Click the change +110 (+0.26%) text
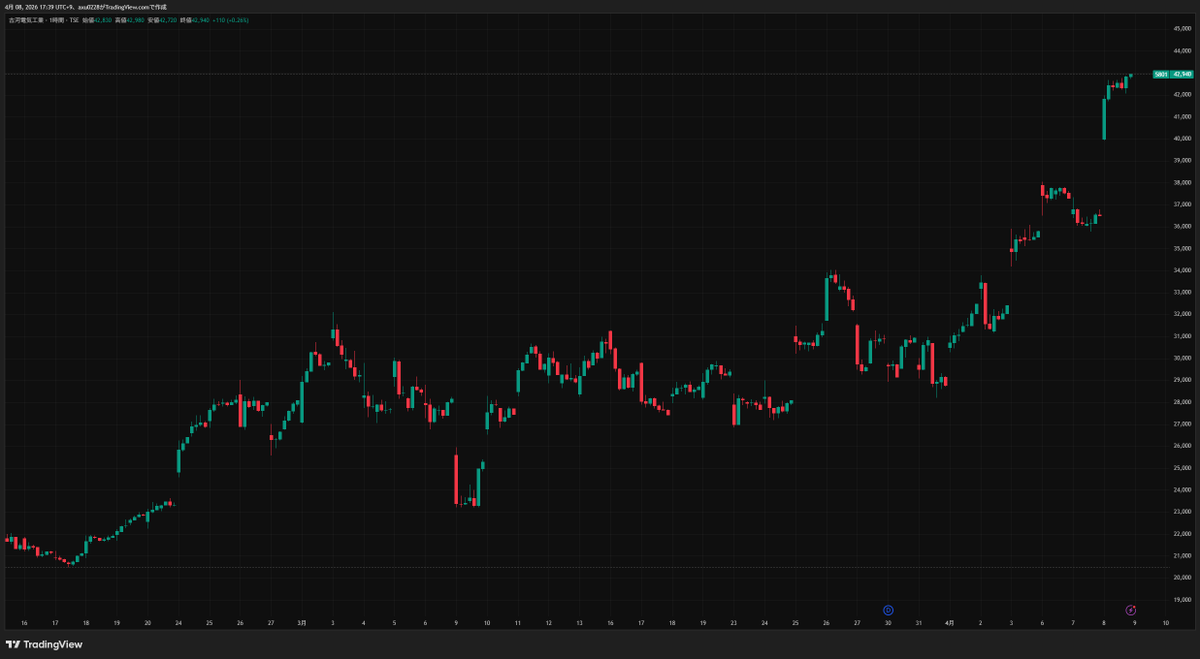1200x659 pixels. [x=230, y=19]
